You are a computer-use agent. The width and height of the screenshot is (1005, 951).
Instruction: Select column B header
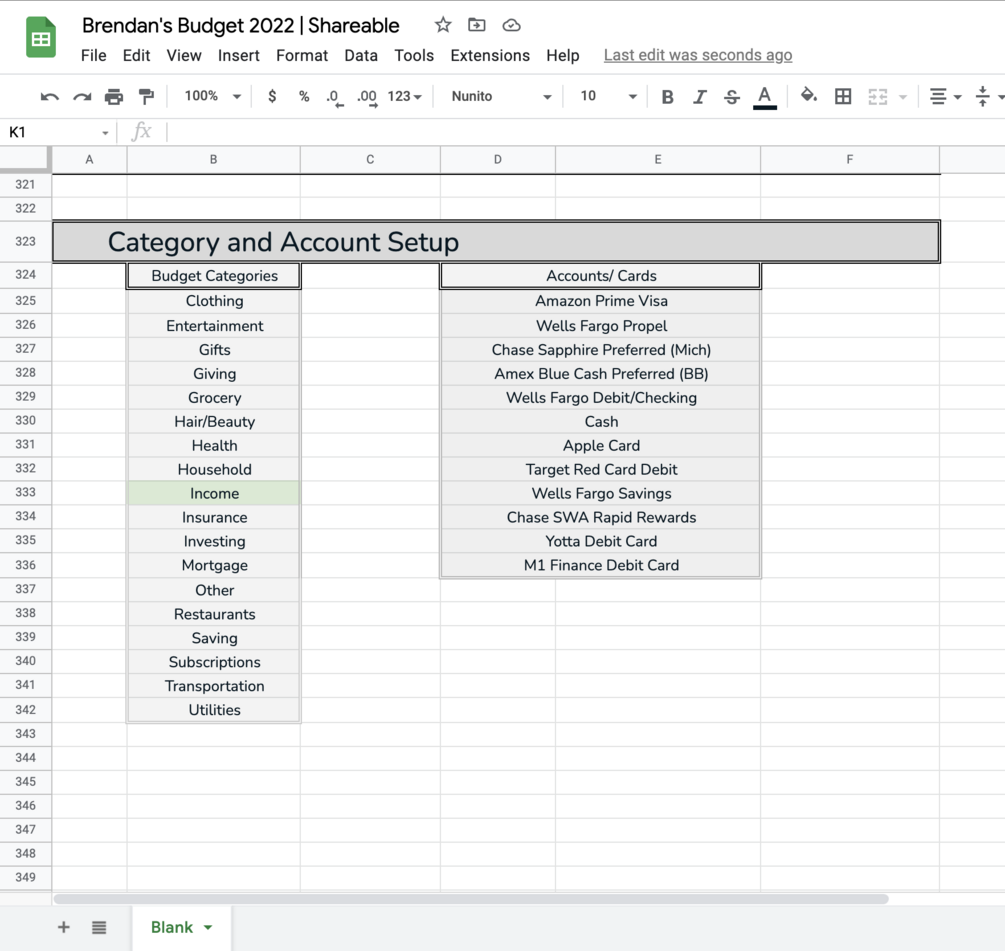213,160
